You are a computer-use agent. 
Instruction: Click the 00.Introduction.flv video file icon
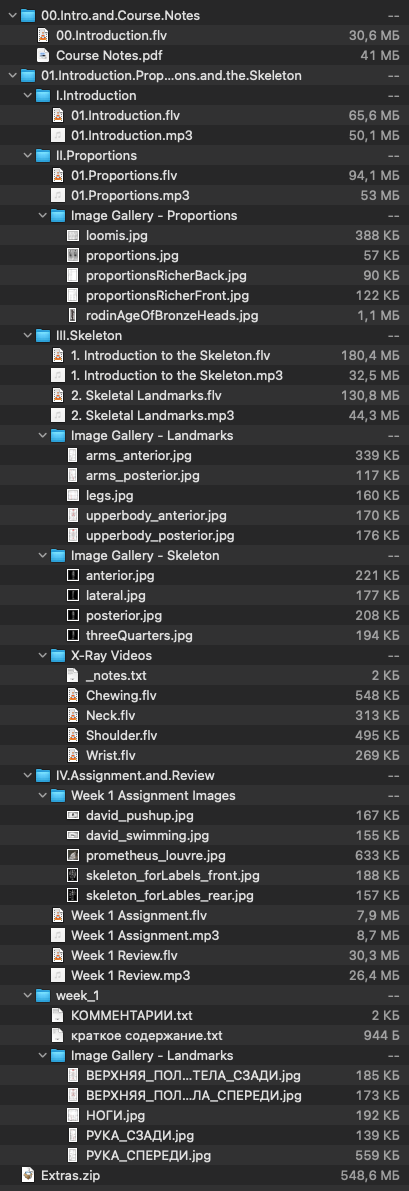[43, 35]
